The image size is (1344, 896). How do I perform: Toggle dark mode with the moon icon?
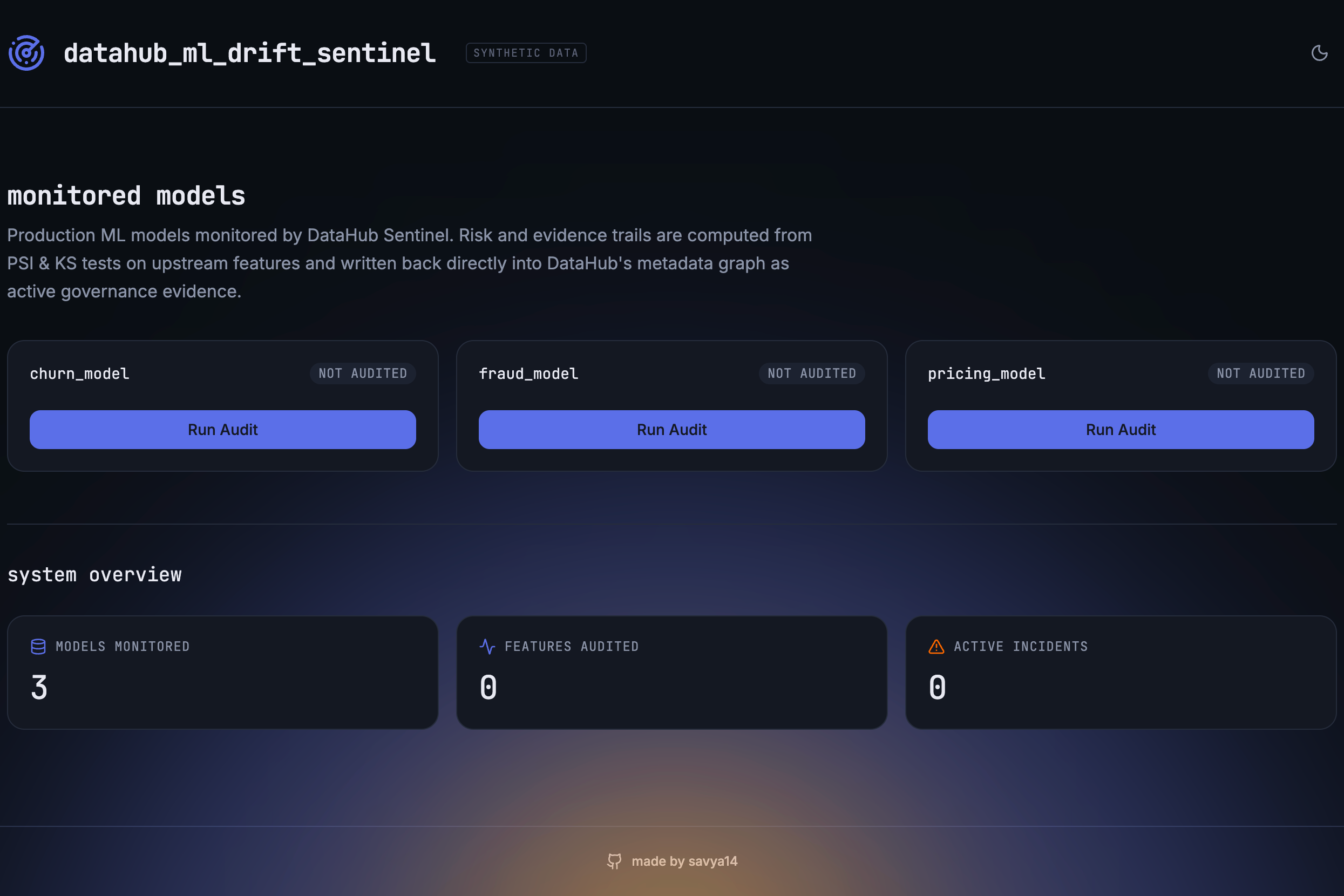[x=1319, y=53]
